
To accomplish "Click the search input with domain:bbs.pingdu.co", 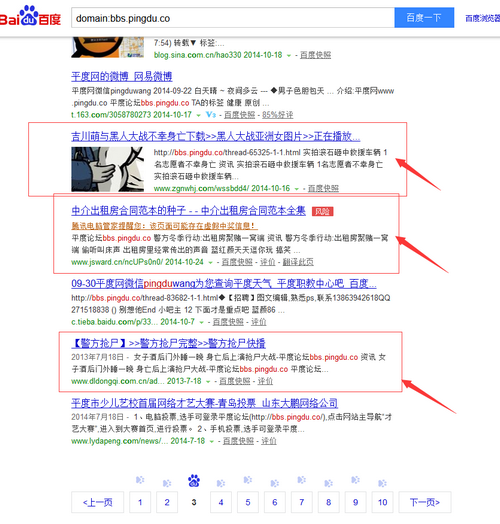I will pyautogui.click(x=233, y=18).
